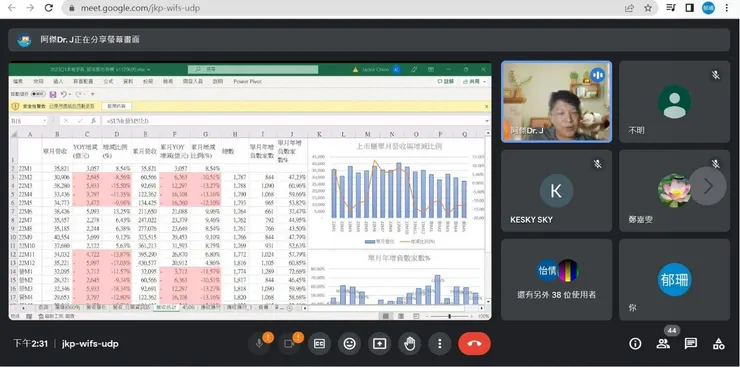Reload the Meet page
This screenshot has height=367, width=740.
click(x=49, y=8)
